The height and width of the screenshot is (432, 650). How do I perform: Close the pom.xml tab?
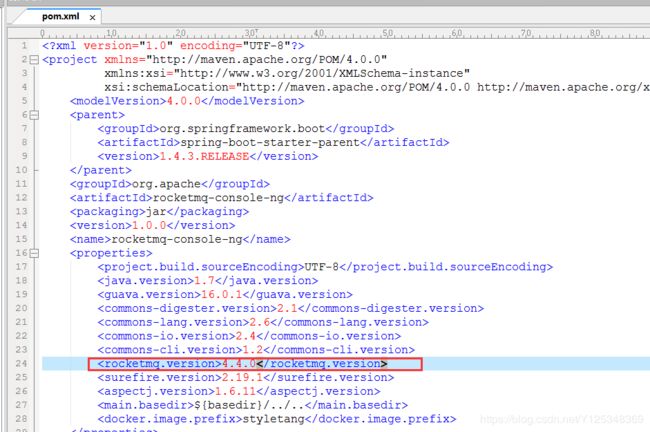pos(93,17)
